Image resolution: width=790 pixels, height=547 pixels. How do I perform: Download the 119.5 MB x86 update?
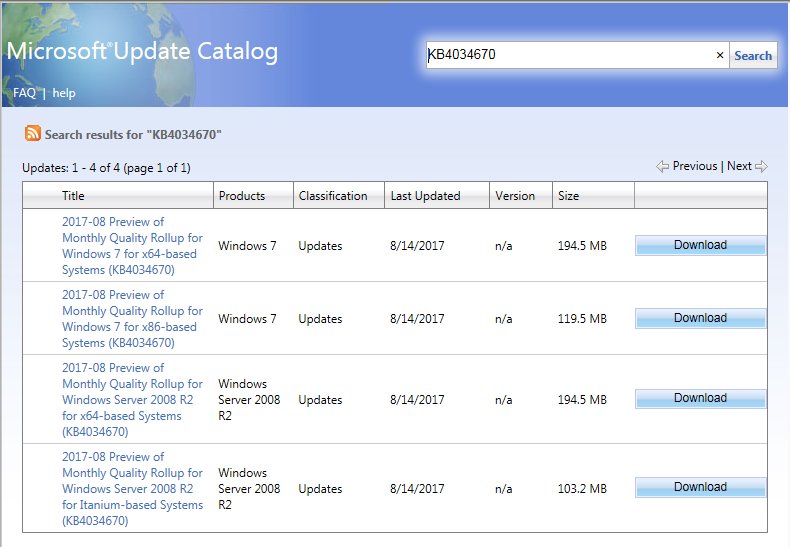click(700, 318)
